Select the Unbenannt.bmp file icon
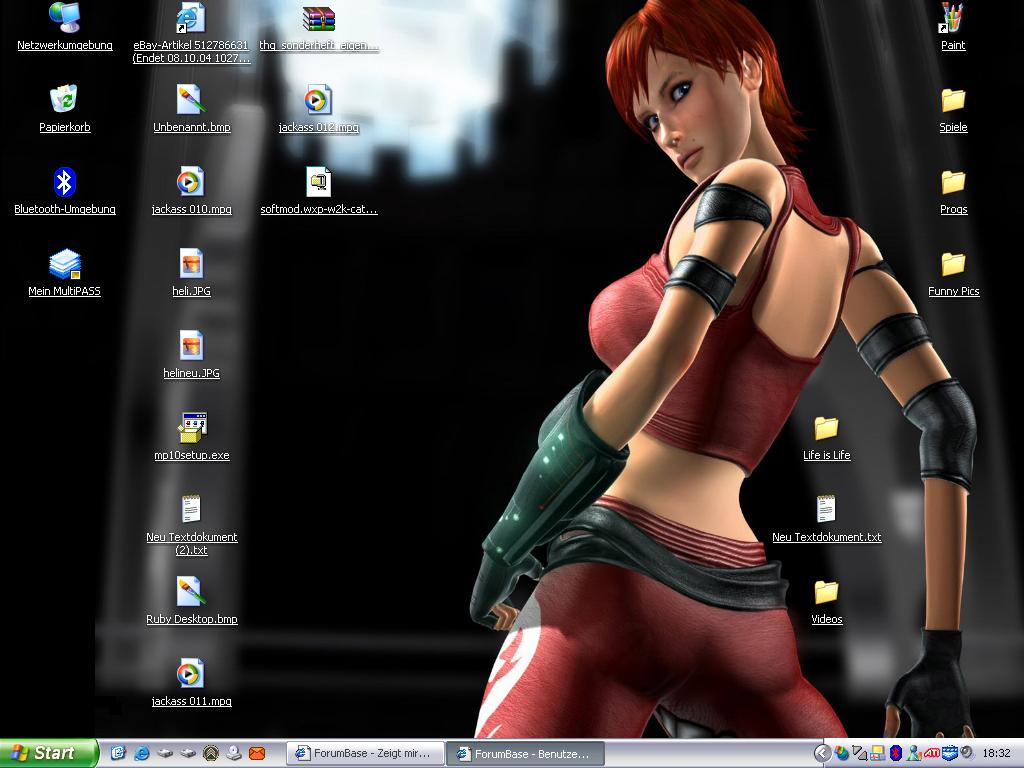This screenshot has width=1024, height=768. click(191, 100)
